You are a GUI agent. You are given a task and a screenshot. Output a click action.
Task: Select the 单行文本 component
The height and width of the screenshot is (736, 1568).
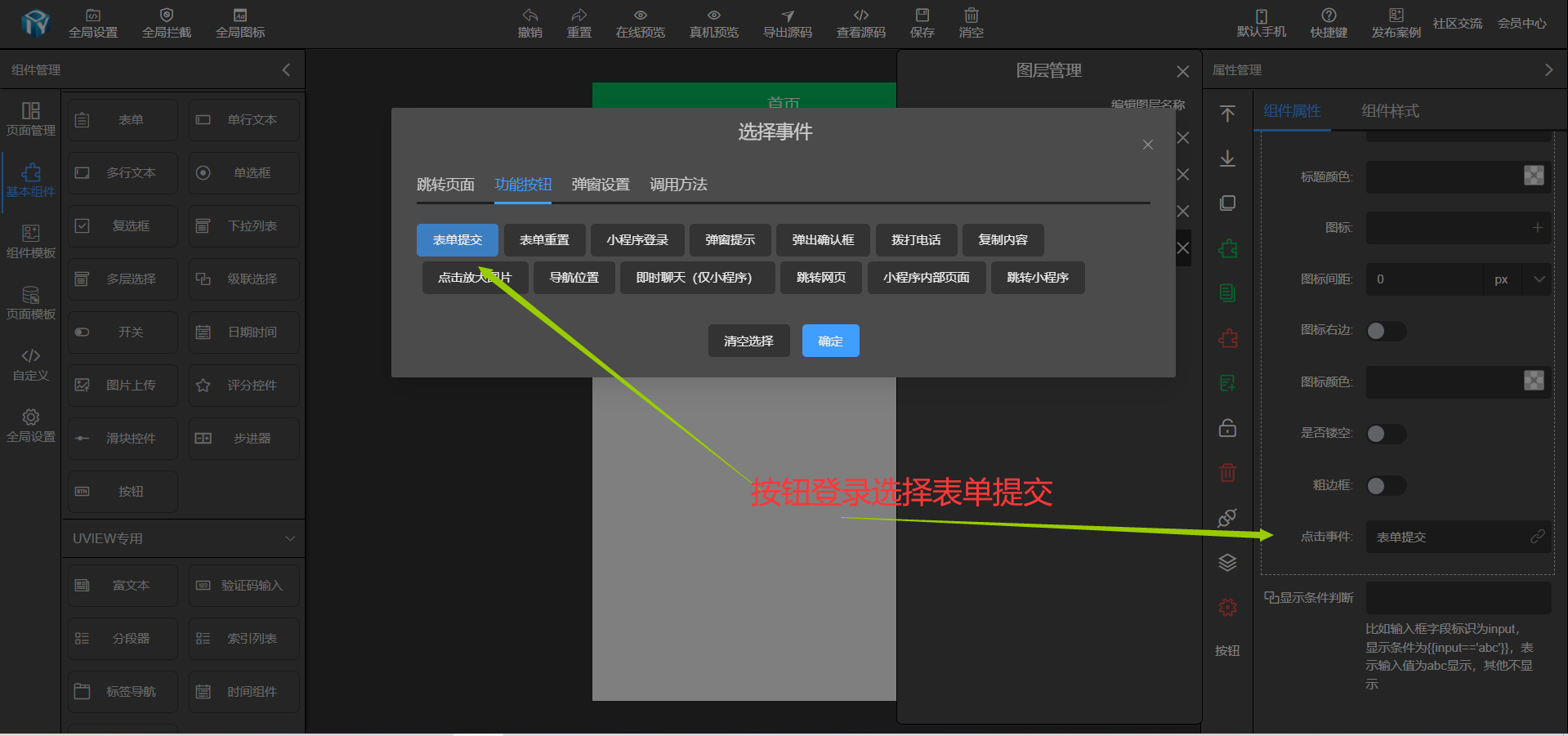243,120
